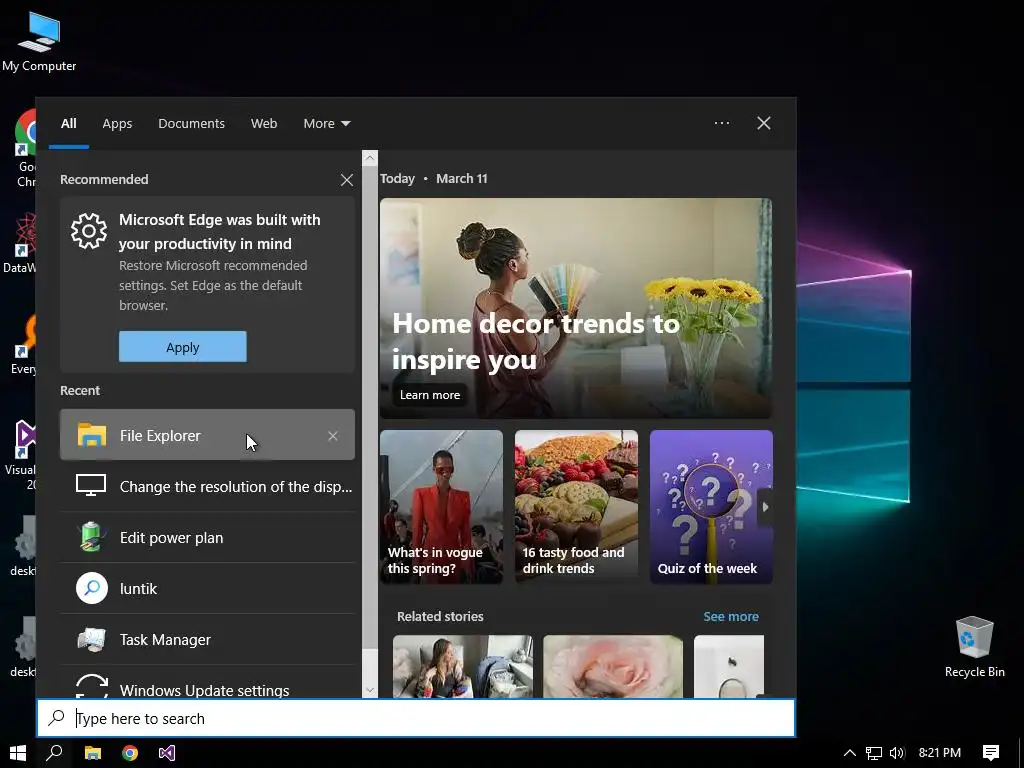The height and width of the screenshot is (768, 1024).
Task: Click the Windows Start button
Action: (18, 753)
